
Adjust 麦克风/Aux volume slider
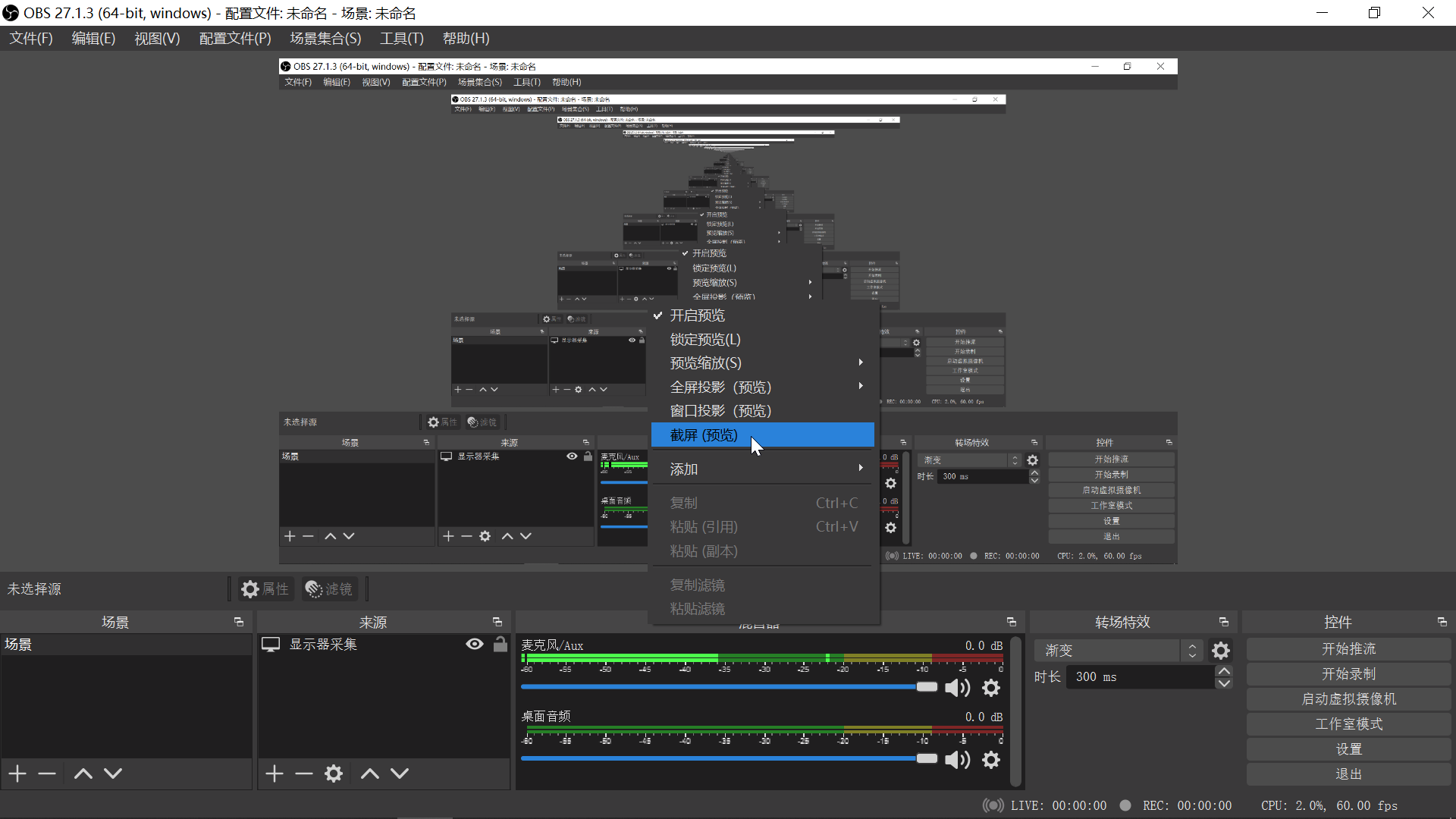click(x=730, y=687)
